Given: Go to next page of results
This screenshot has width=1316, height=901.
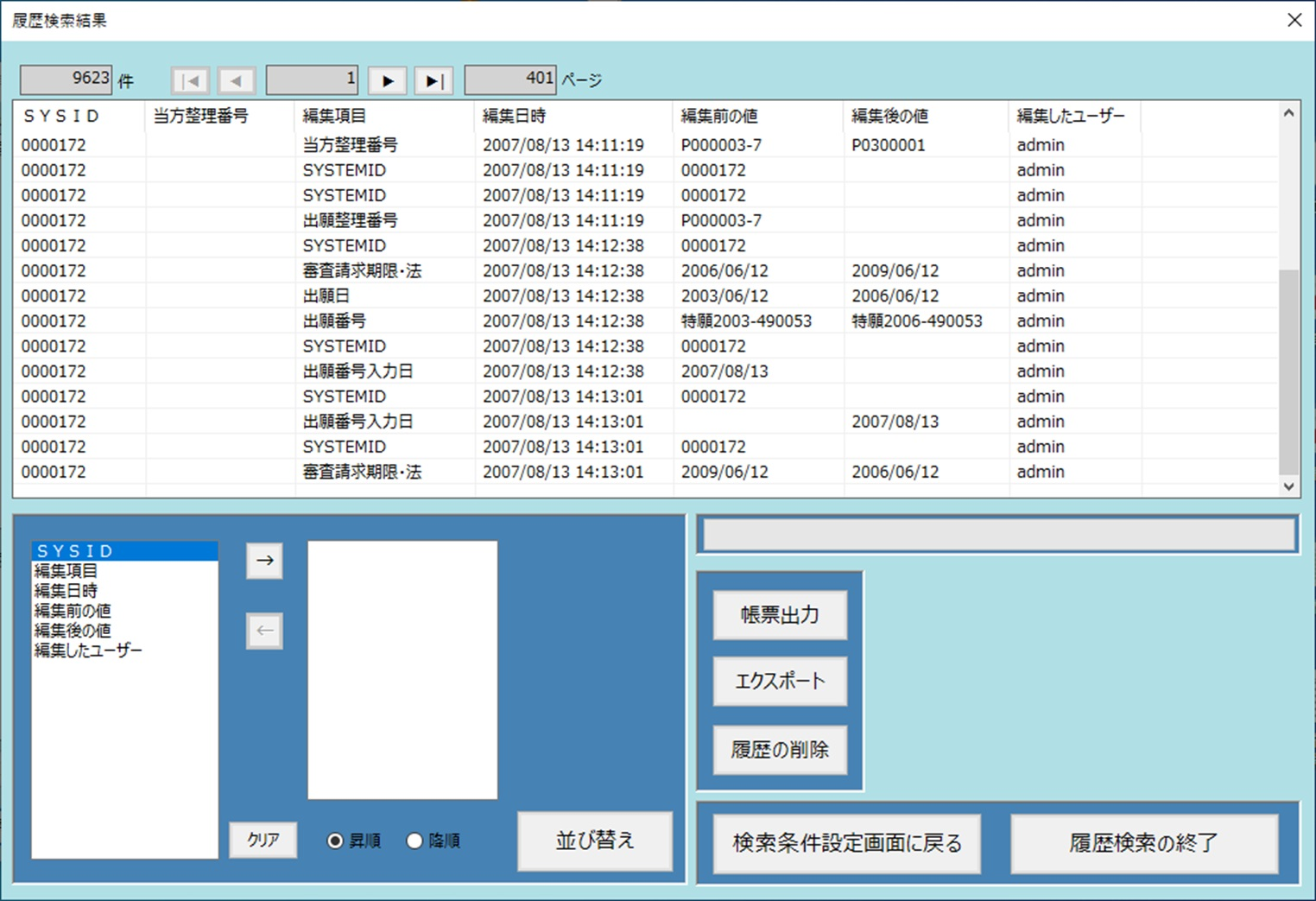Looking at the screenshot, I should 388,80.
